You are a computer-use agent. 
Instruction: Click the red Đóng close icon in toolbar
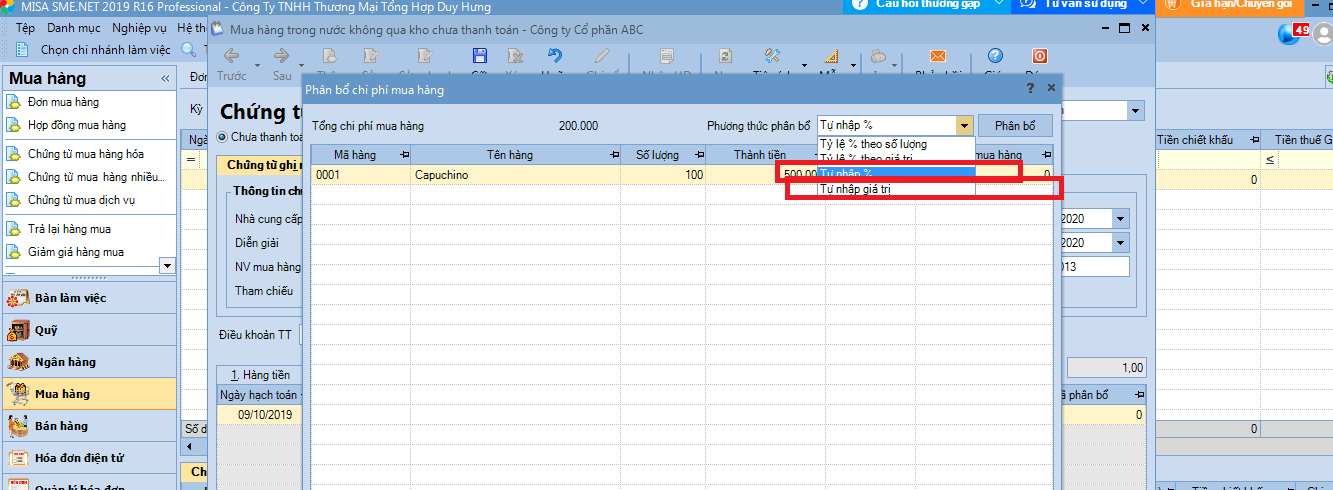[1039, 56]
